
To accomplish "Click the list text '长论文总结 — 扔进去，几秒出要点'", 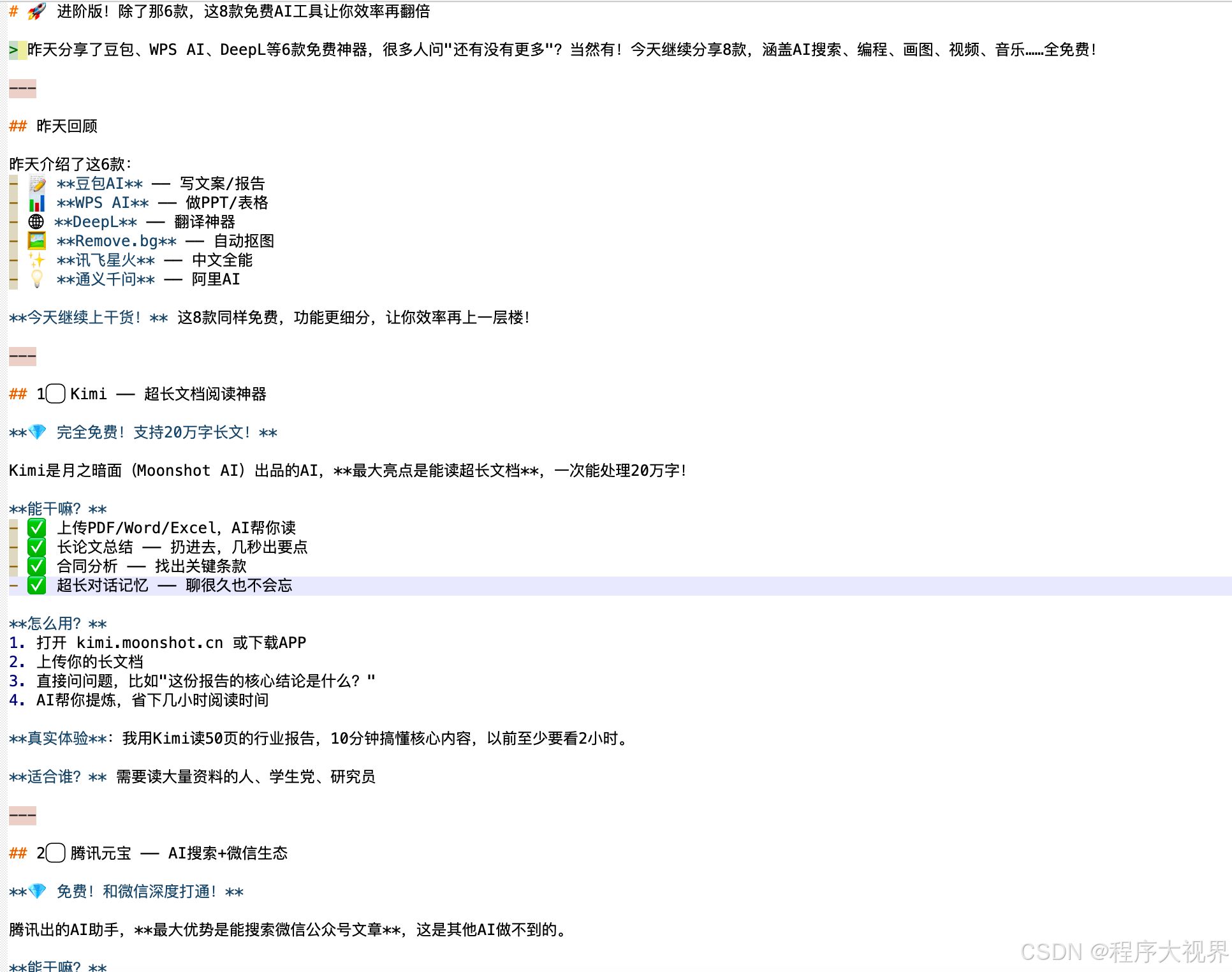I will tap(182, 547).
